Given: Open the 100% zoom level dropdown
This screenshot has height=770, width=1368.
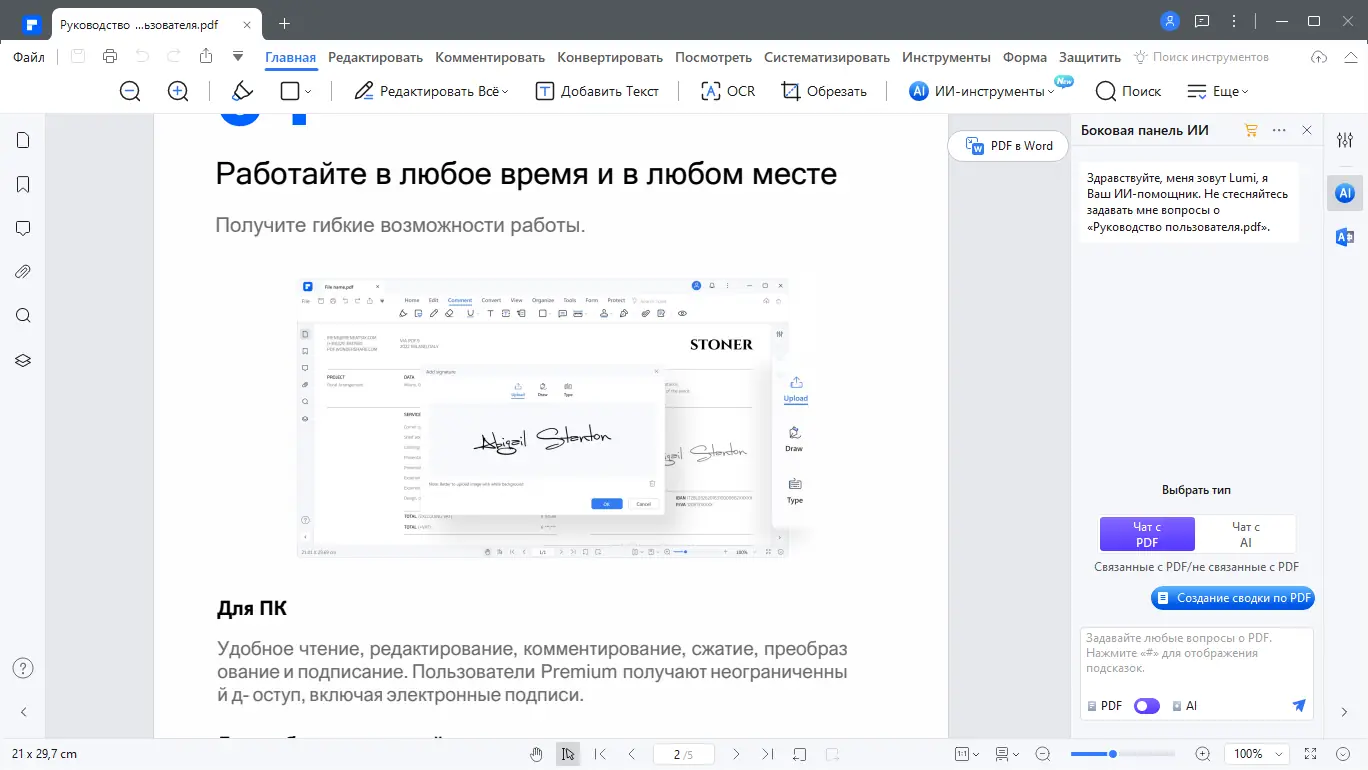Looking at the screenshot, I should pos(1256,753).
